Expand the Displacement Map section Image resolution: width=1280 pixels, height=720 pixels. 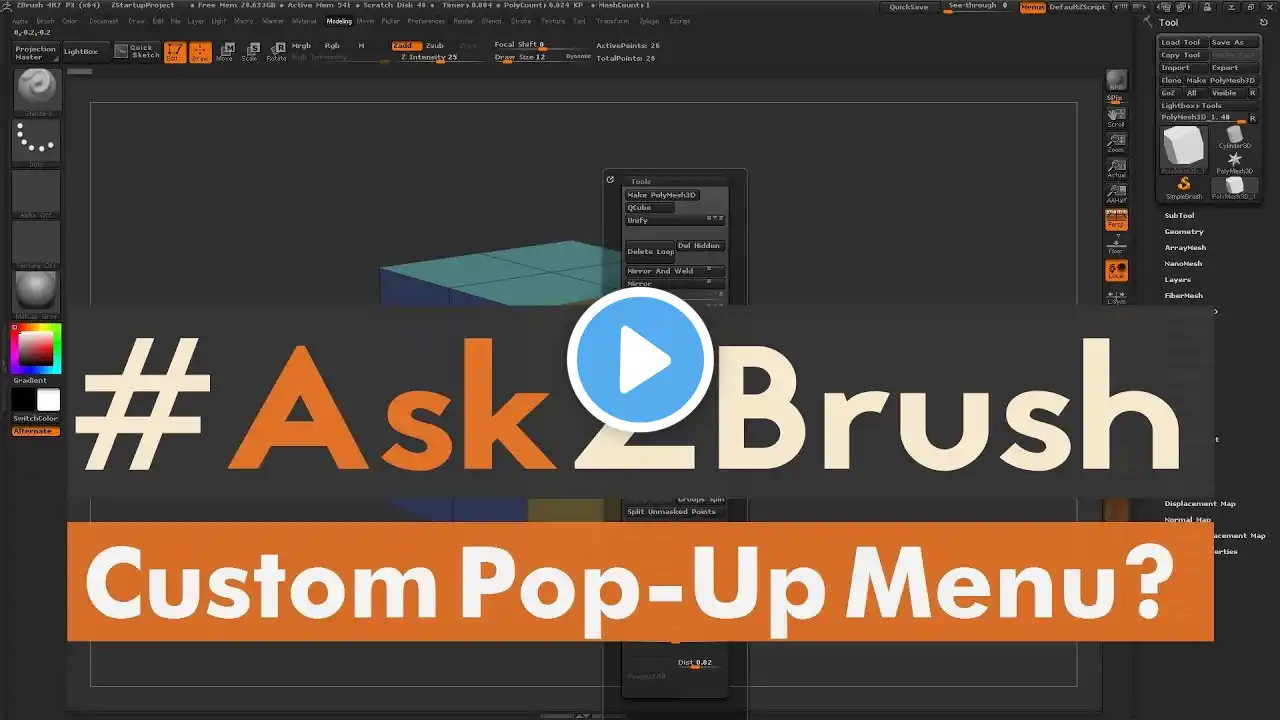coord(1200,503)
